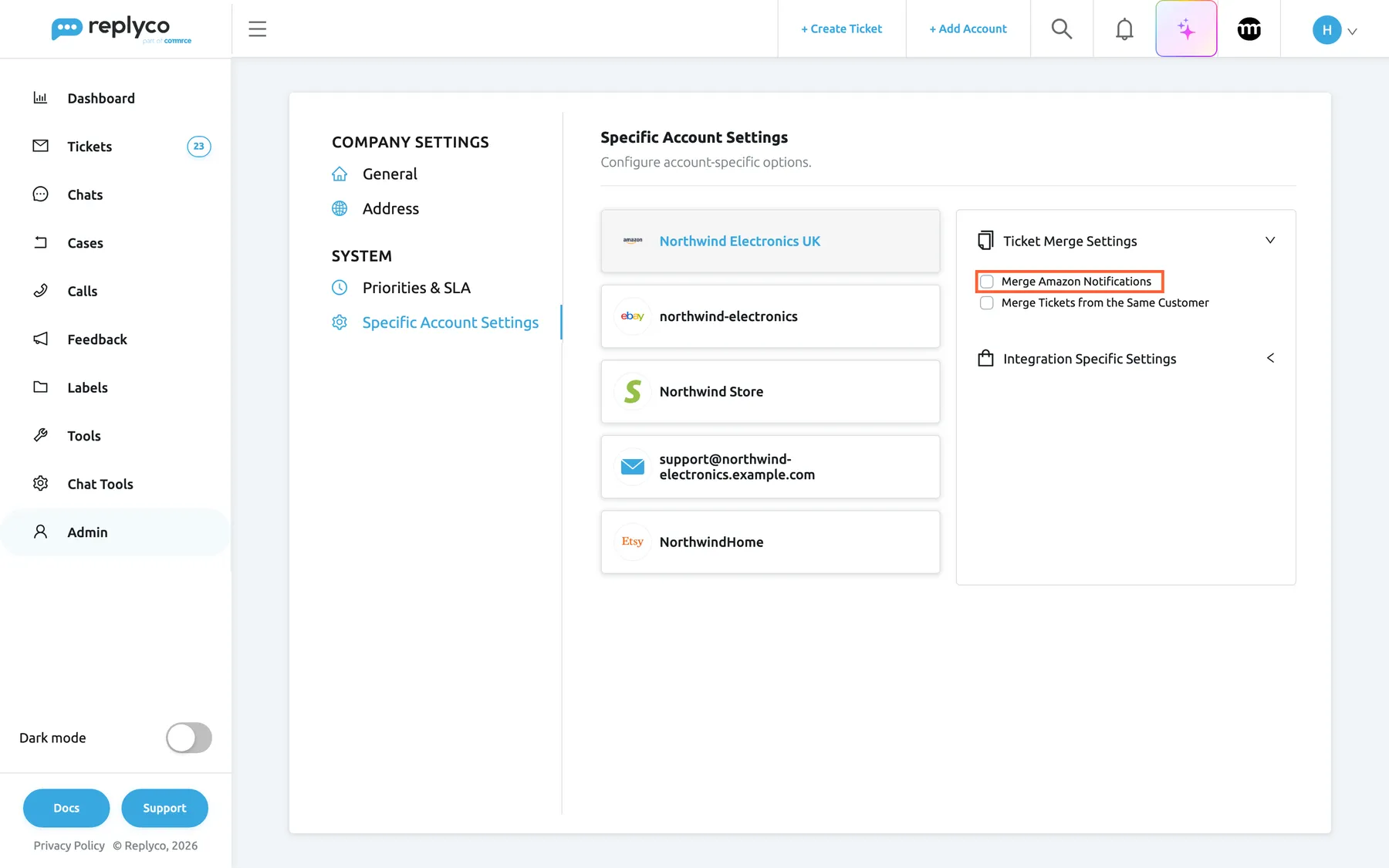
Task: Click the Admin person icon
Action: pyautogui.click(x=40, y=532)
